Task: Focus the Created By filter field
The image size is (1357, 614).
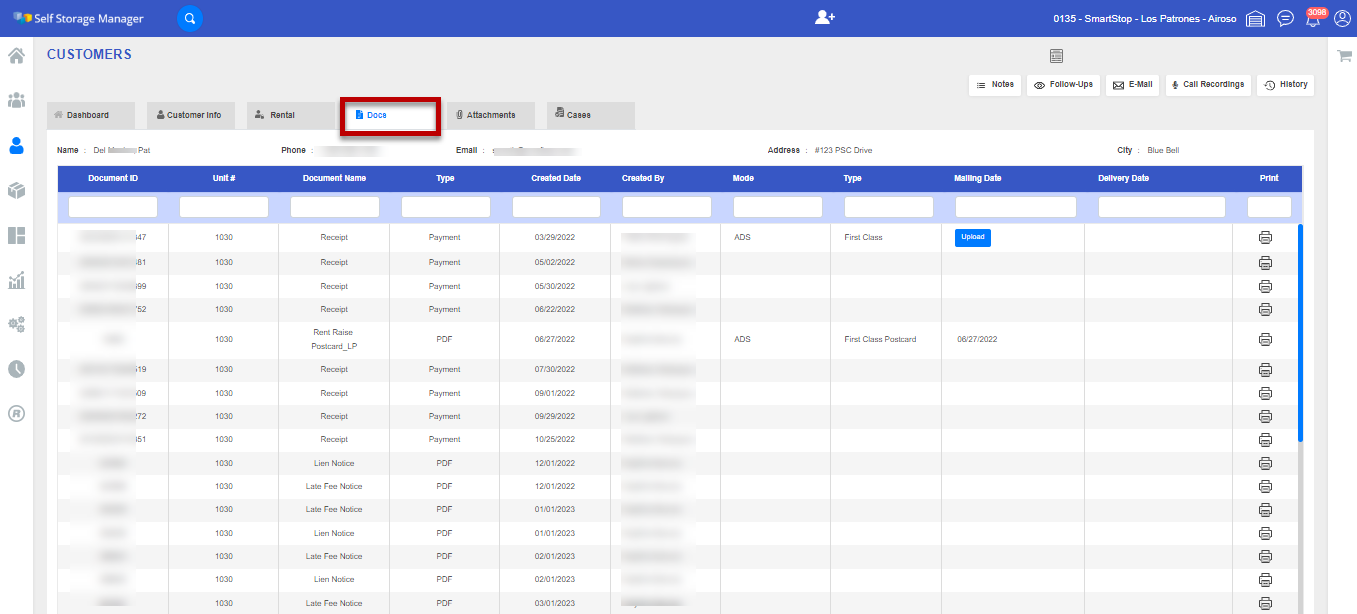Action: pos(667,207)
